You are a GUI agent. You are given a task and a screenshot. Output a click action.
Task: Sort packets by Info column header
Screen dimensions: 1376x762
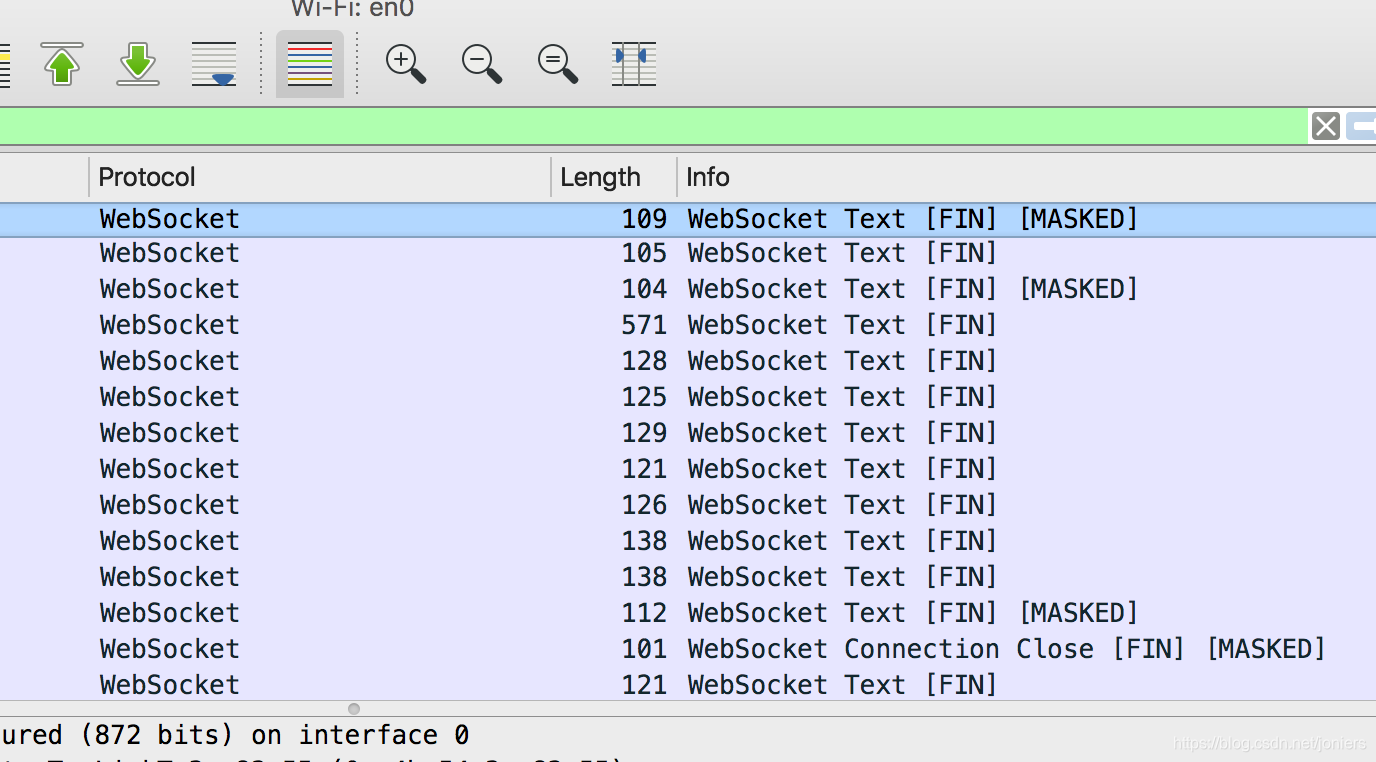(x=1027, y=177)
